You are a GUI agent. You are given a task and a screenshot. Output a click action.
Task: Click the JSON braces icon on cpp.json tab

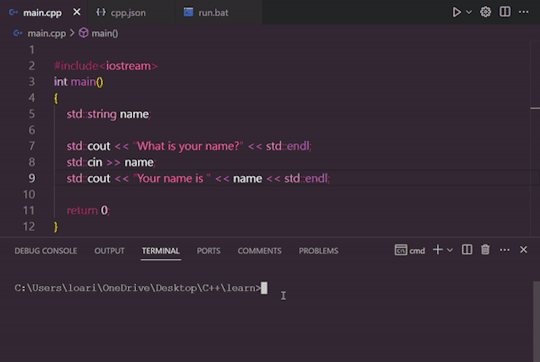coord(101,12)
